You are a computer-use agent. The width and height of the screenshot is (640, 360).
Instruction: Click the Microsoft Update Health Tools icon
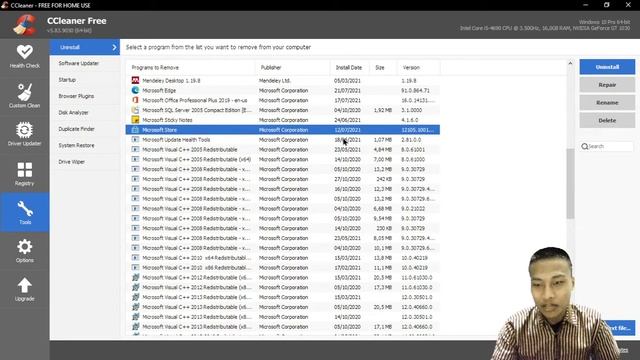coord(135,140)
